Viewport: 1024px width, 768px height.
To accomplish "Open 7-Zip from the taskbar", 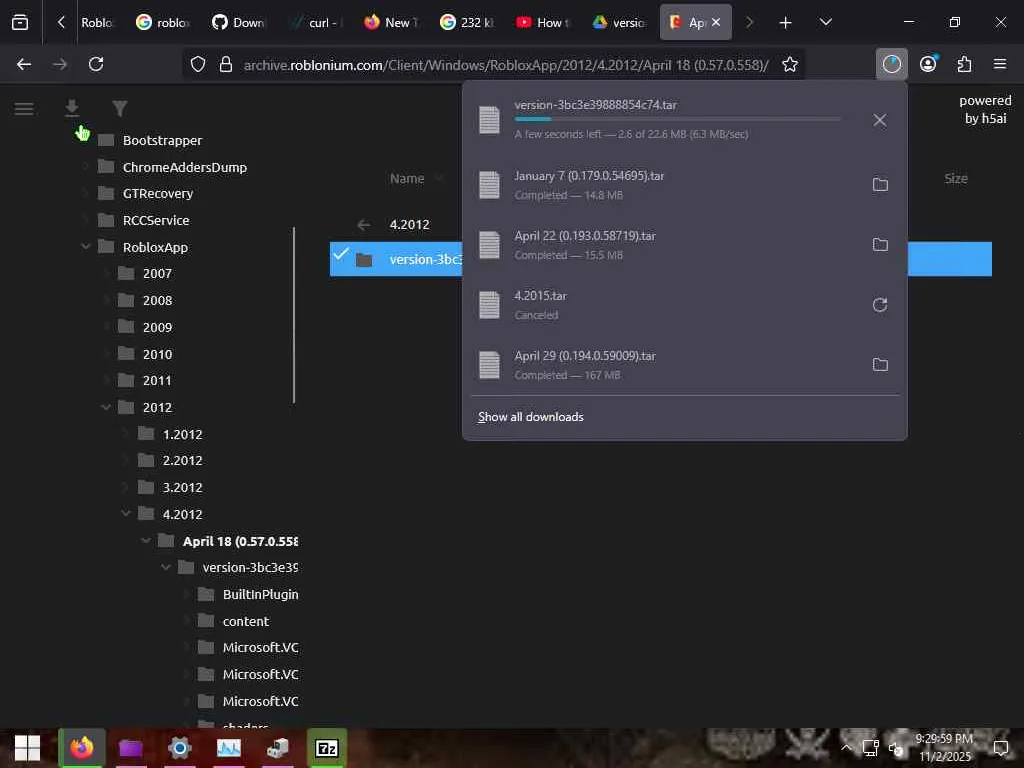I will [x=327, y=748].
